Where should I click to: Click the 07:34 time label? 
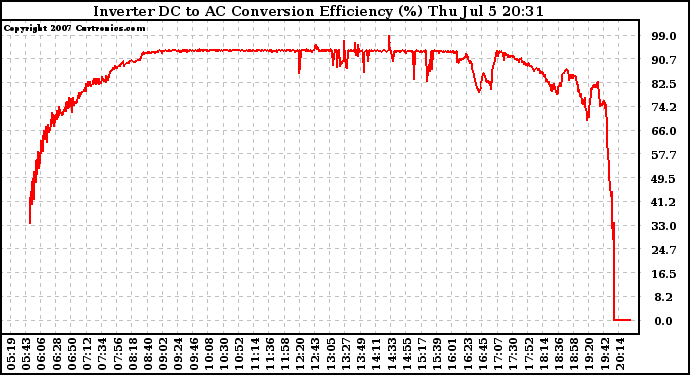tap(102, 354)
